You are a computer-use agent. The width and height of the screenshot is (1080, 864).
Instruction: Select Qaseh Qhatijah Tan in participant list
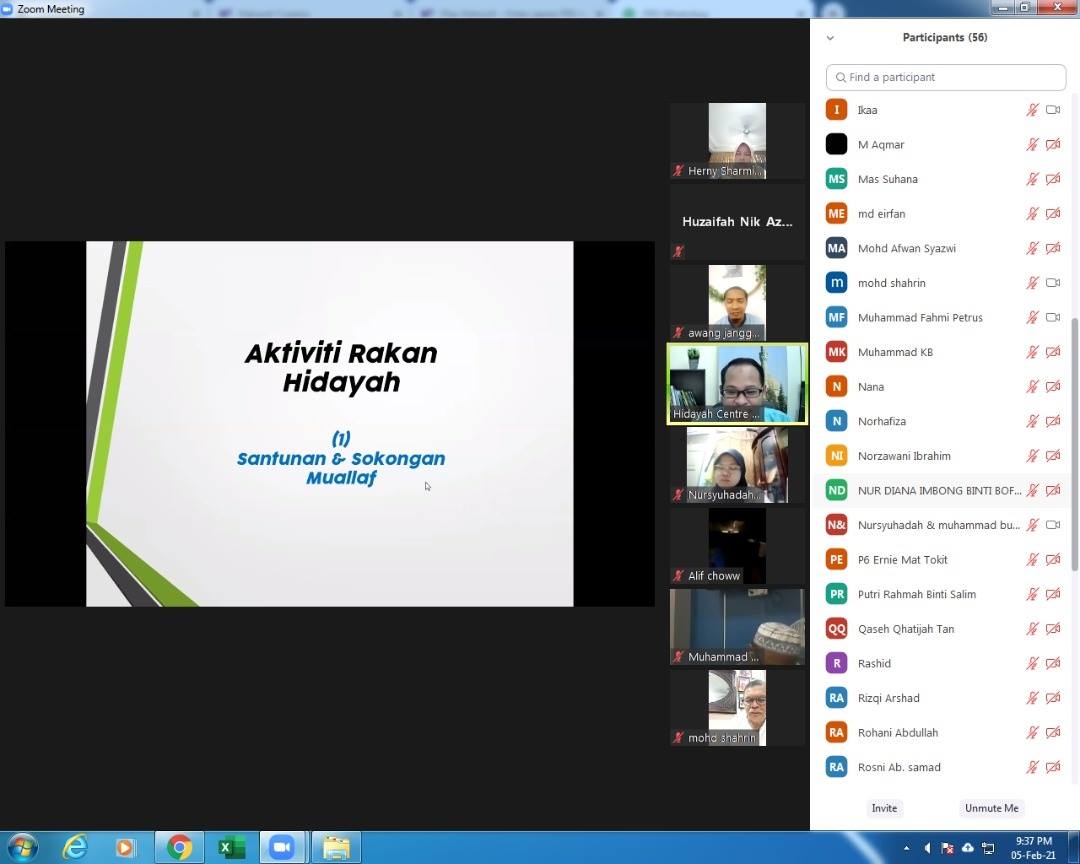click(x=905, y=629)
